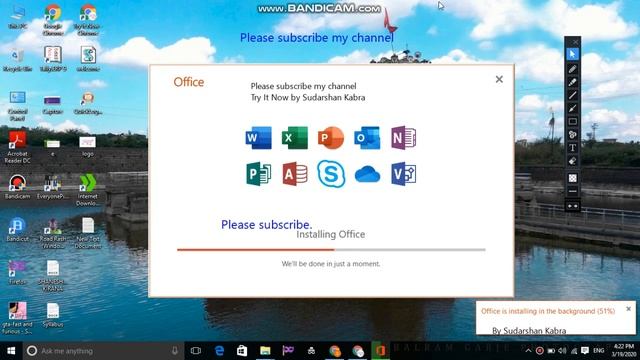Open the Syllabus document on desktop
640x360 pixels.
(53, 315)
